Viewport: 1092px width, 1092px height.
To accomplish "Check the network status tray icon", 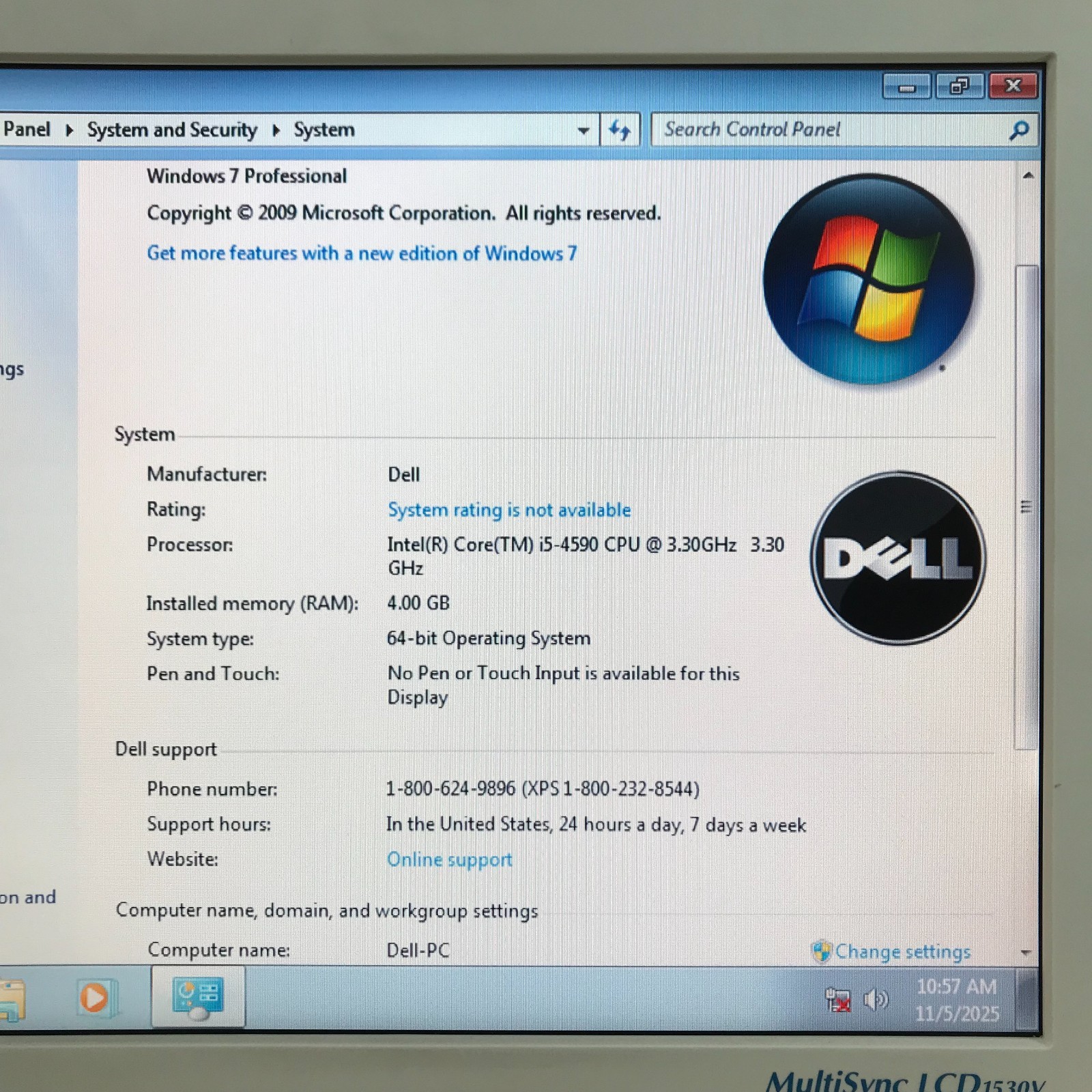I will pyautogui.click(x=838, y=1001).
